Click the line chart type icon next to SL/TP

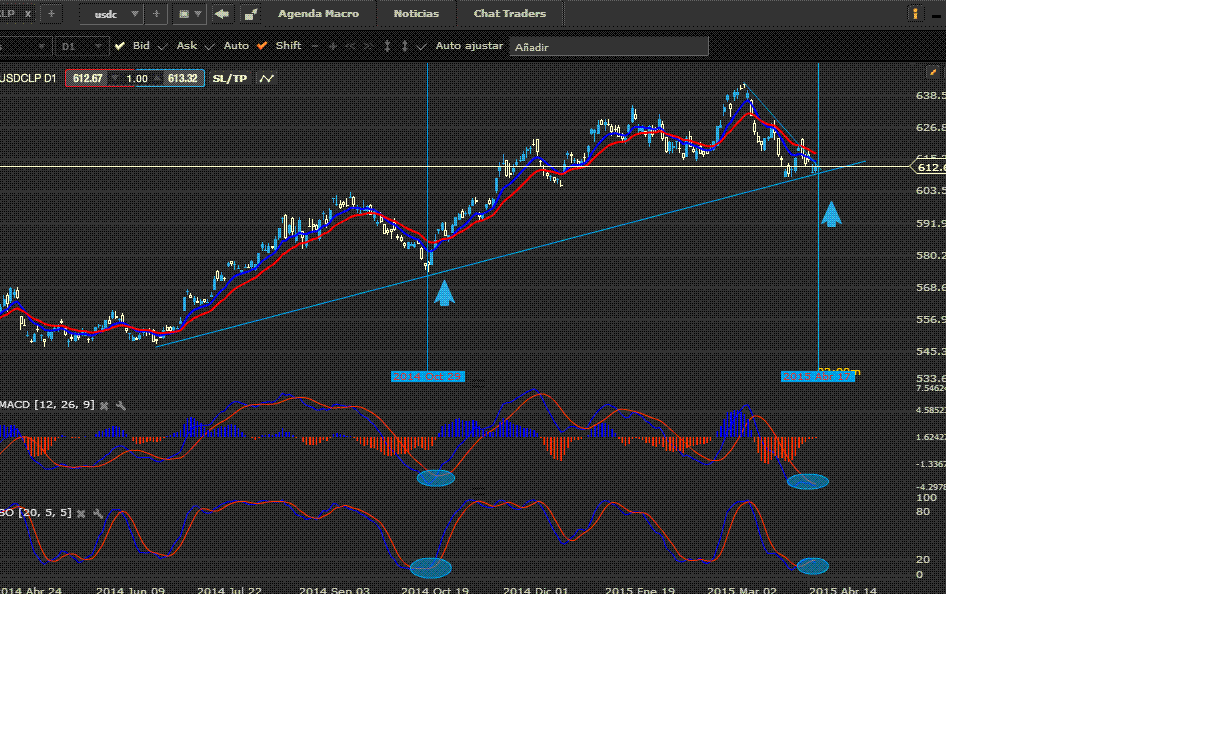(x=266, y=78)
